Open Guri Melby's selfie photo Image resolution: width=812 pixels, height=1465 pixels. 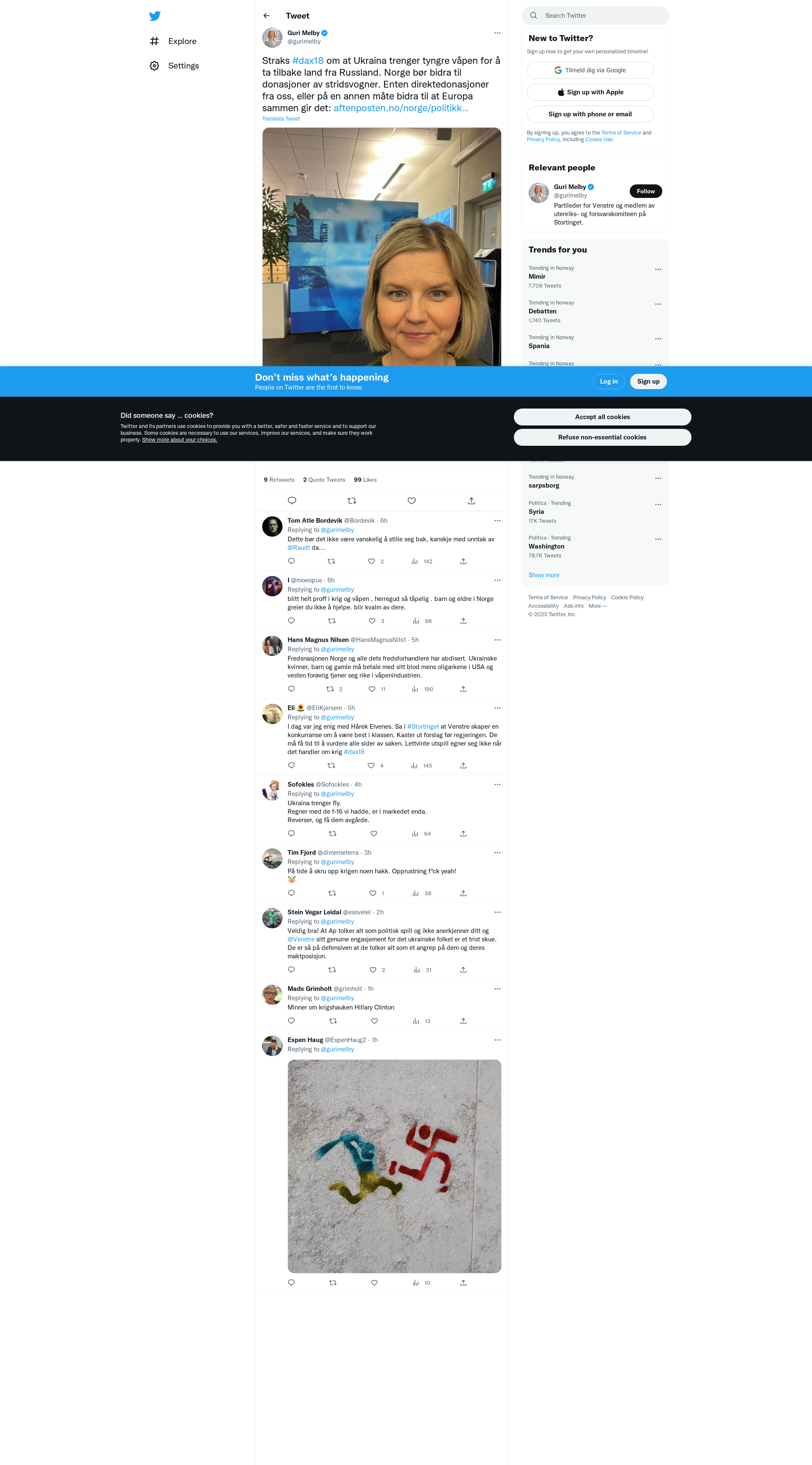point(381,247)
